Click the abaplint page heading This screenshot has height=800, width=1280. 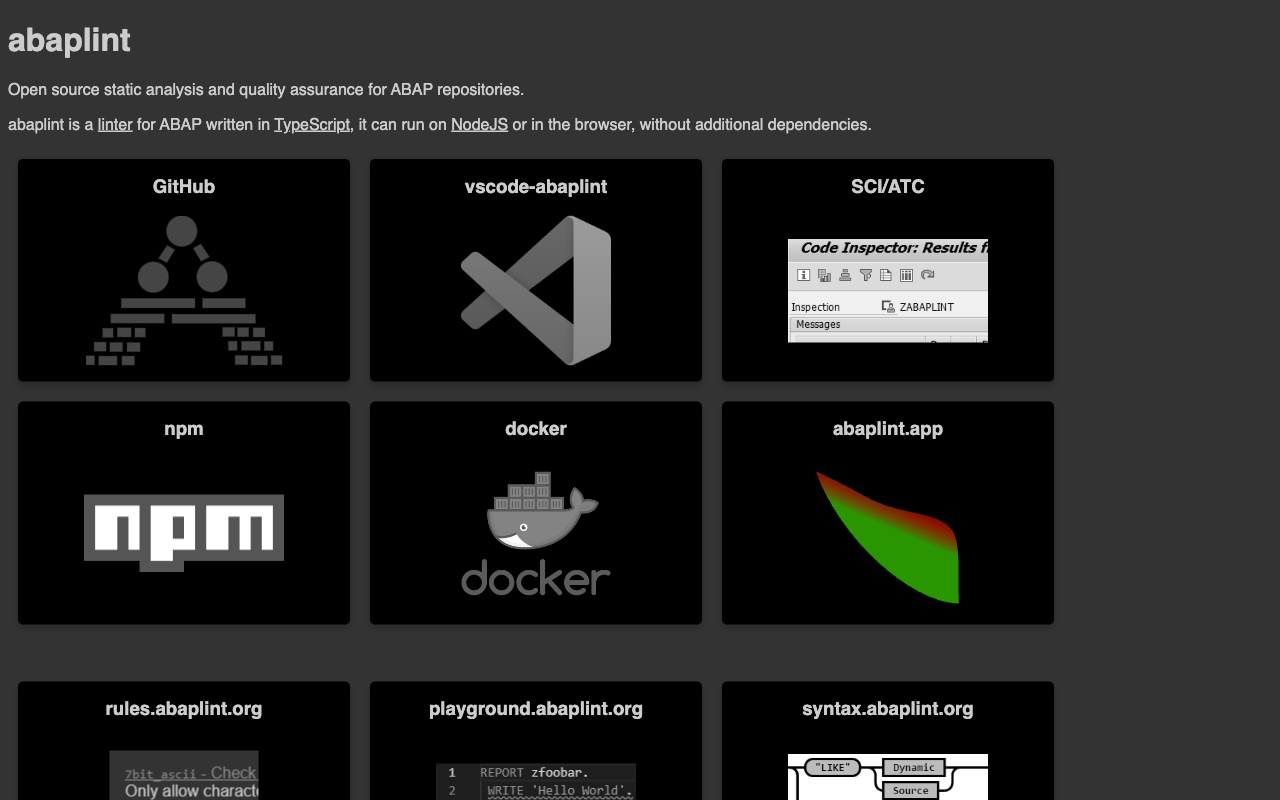[x=69, y=40]
